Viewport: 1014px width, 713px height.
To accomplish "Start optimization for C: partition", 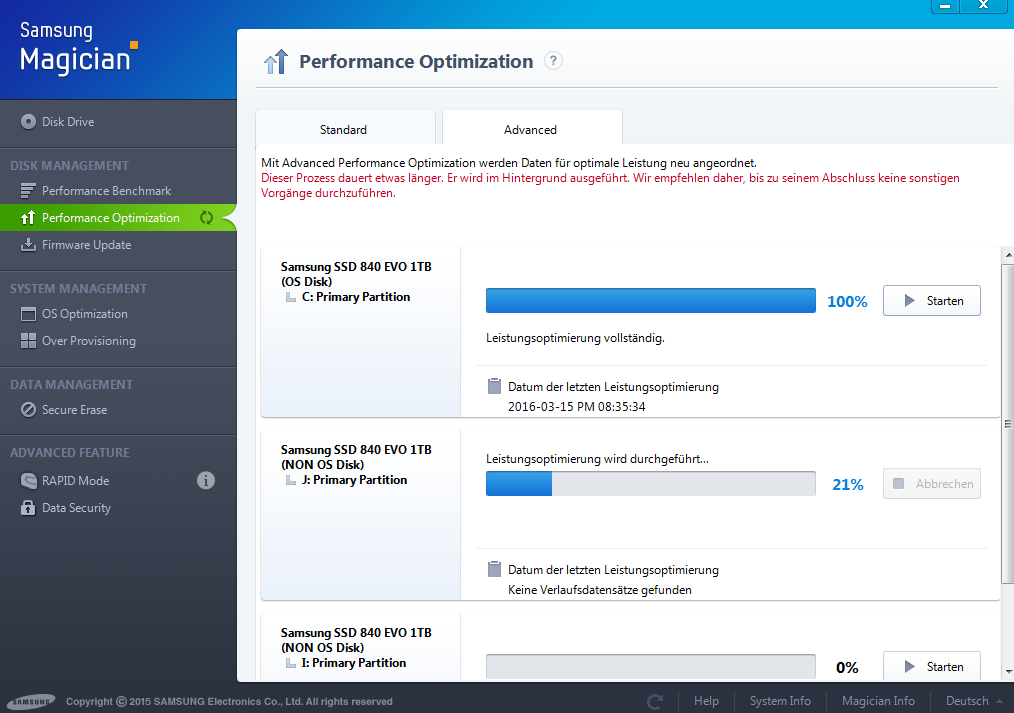I will 931,301.
